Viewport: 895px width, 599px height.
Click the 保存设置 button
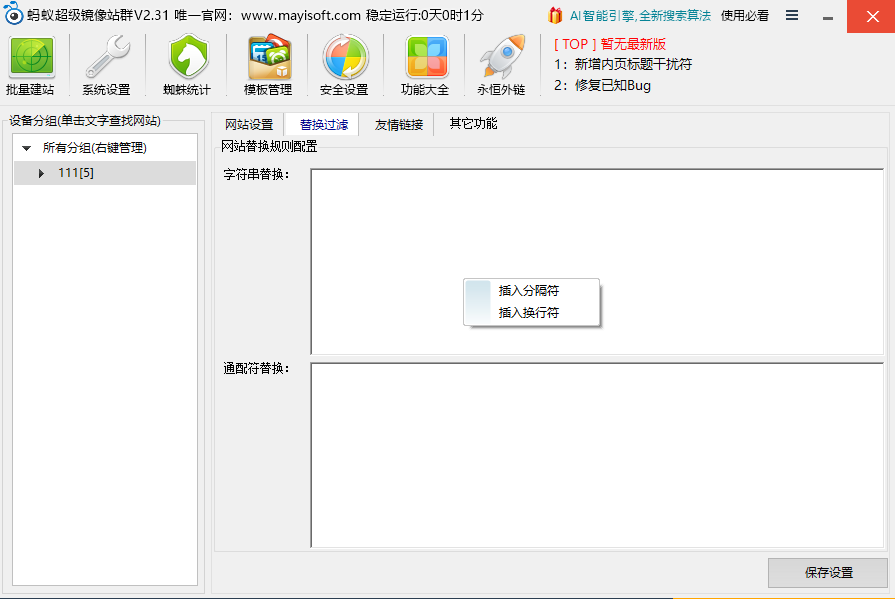[x=828, y=573]
